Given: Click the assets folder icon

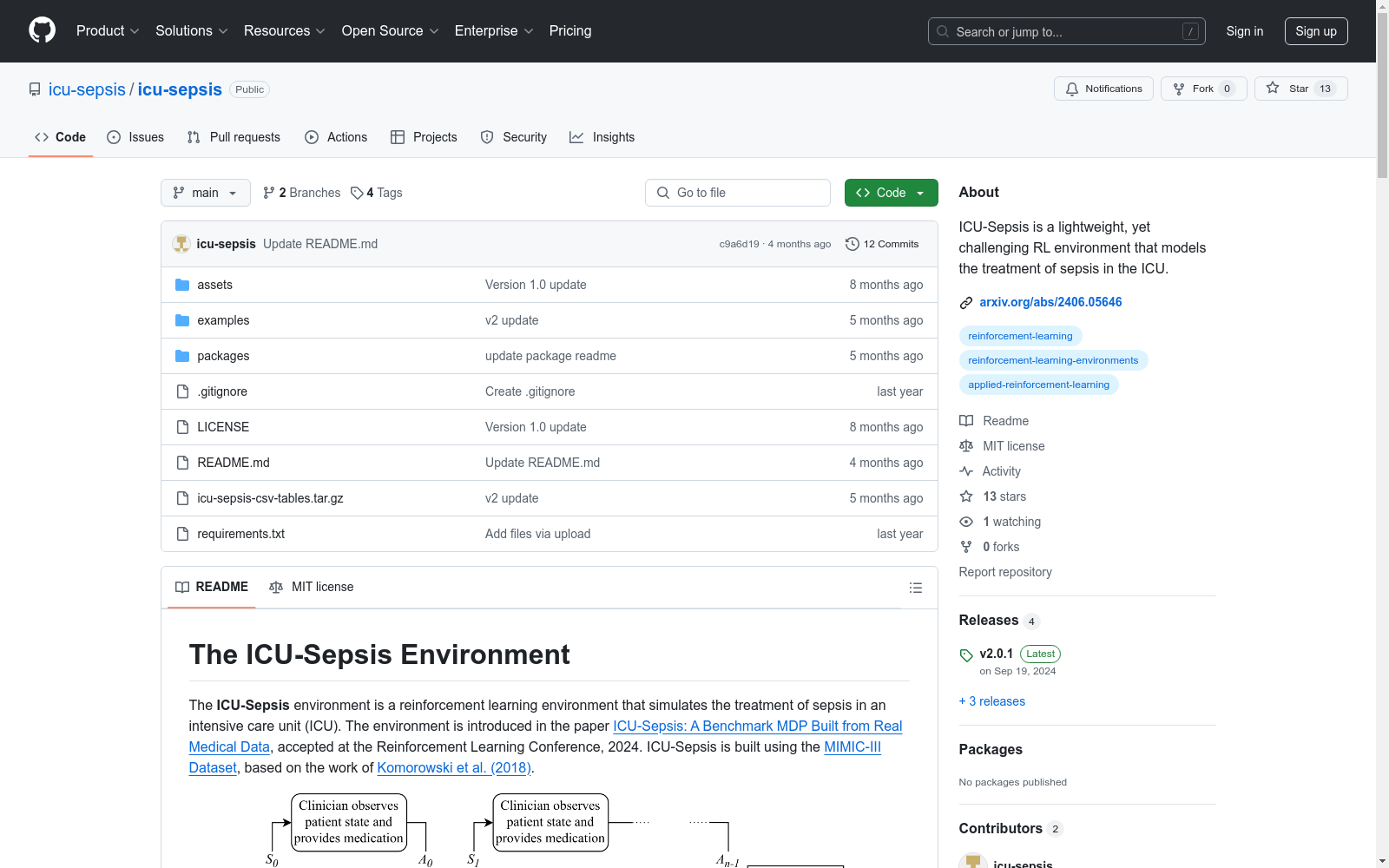Looking at the screenshot, I should 182,285.
